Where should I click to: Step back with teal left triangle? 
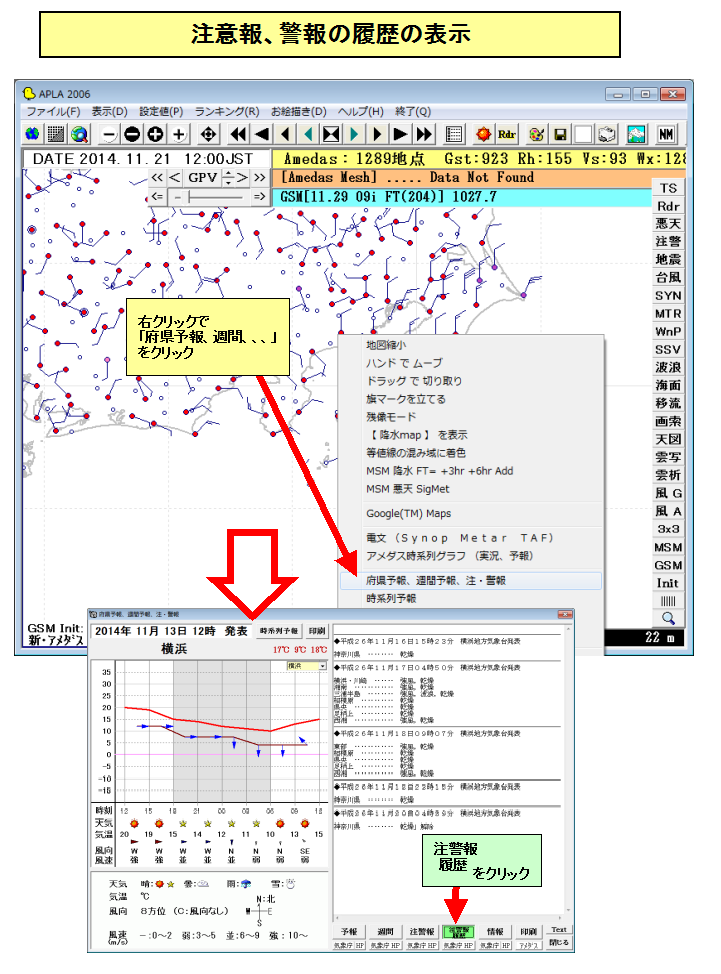tap(308, 134)
